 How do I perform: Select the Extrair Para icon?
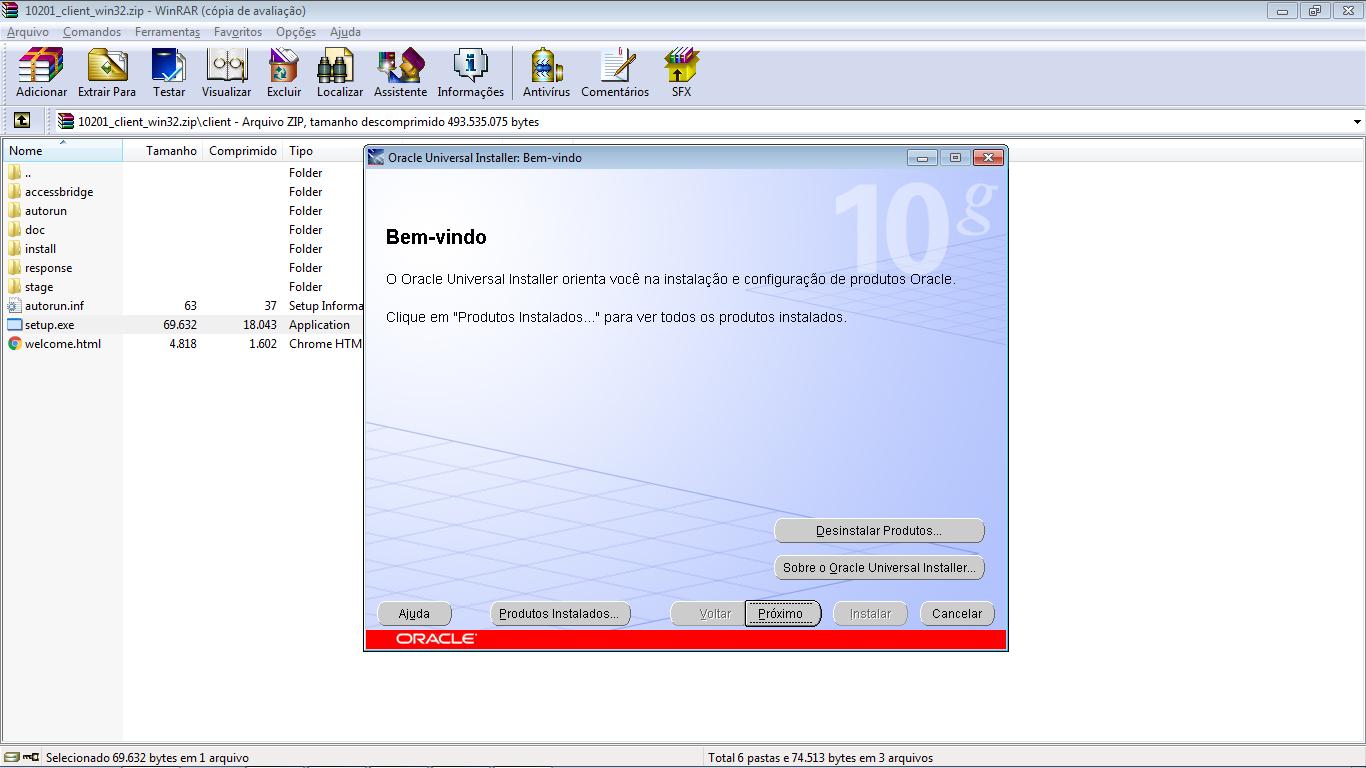click(106, 72)
